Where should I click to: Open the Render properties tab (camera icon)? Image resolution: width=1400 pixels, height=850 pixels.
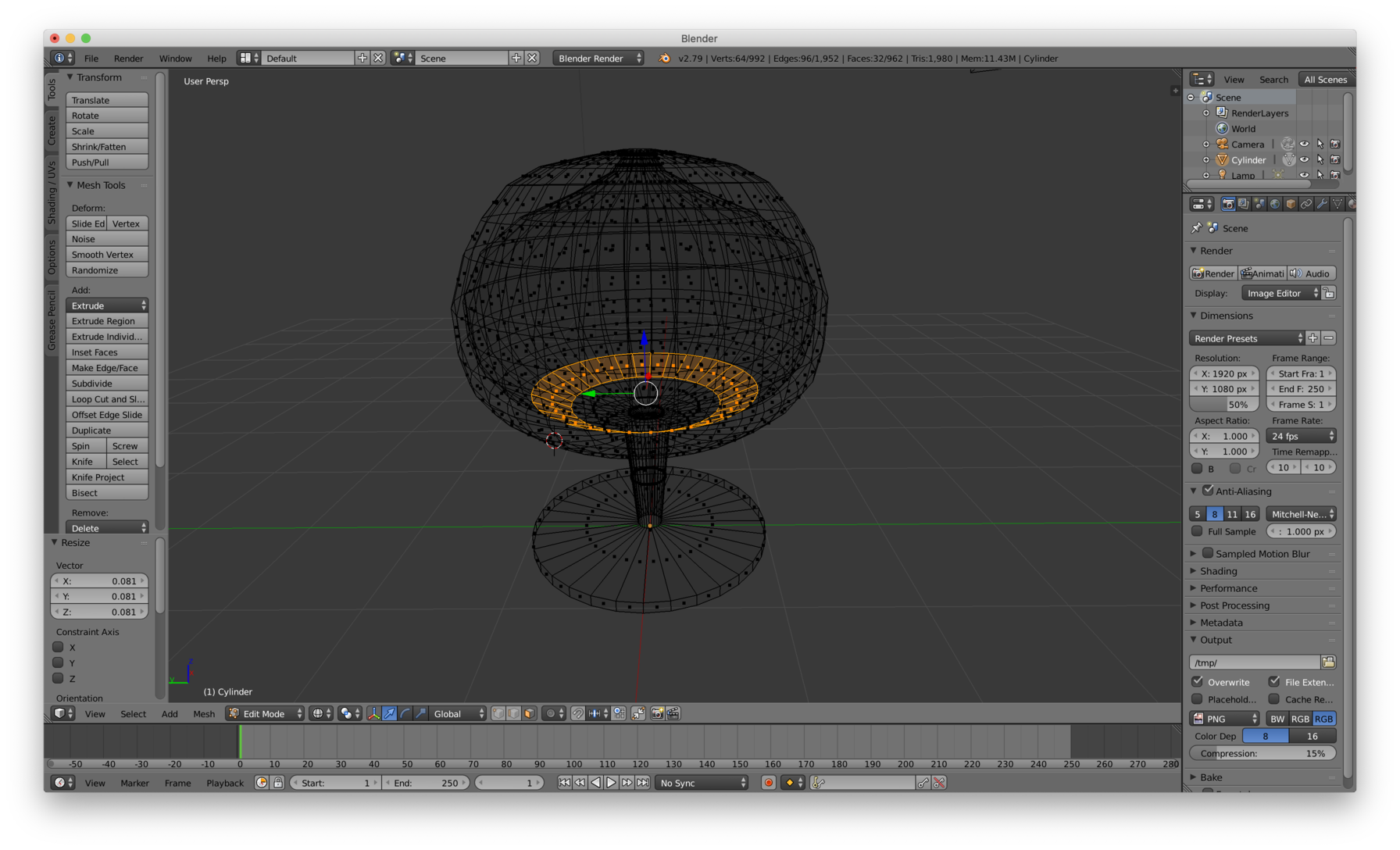tap(1228, 204)
